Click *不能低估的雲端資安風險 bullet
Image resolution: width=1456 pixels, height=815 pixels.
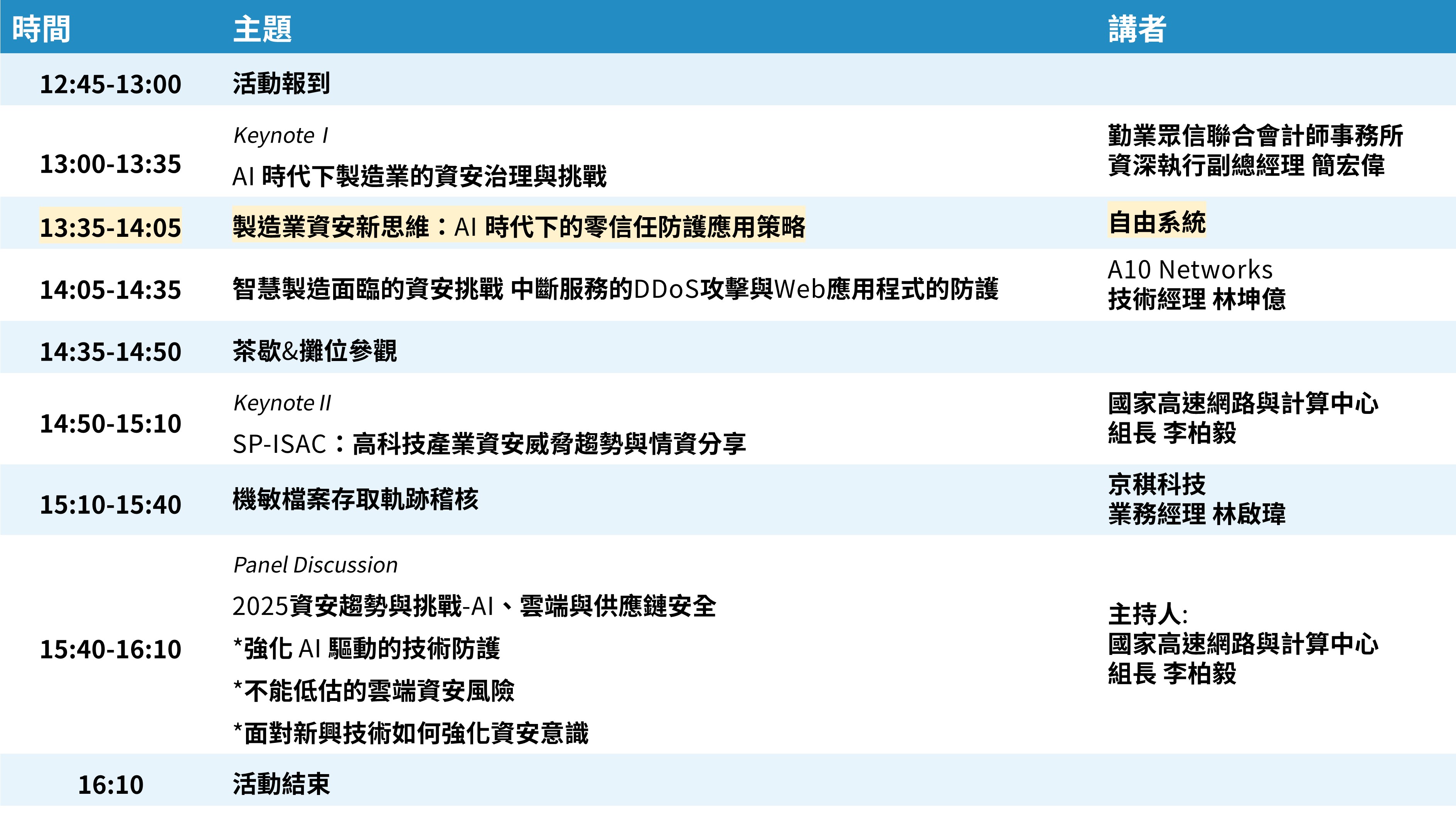(x=374, y=690)
